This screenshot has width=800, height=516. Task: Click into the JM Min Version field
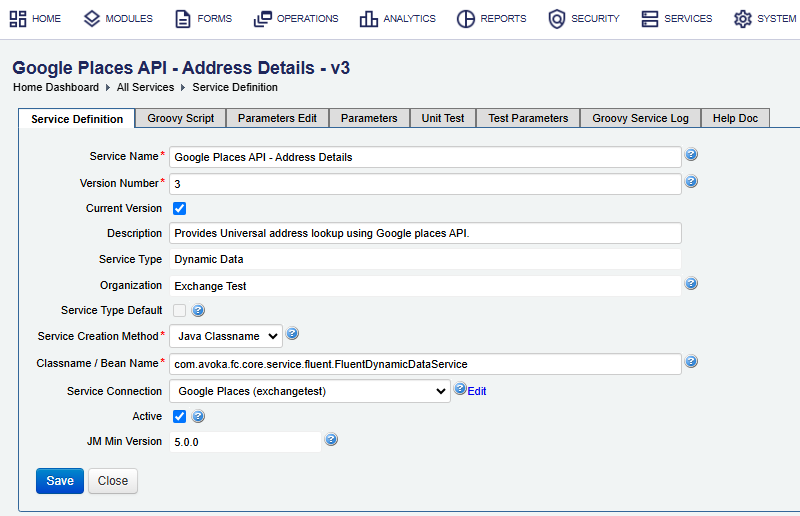point(245,442)
